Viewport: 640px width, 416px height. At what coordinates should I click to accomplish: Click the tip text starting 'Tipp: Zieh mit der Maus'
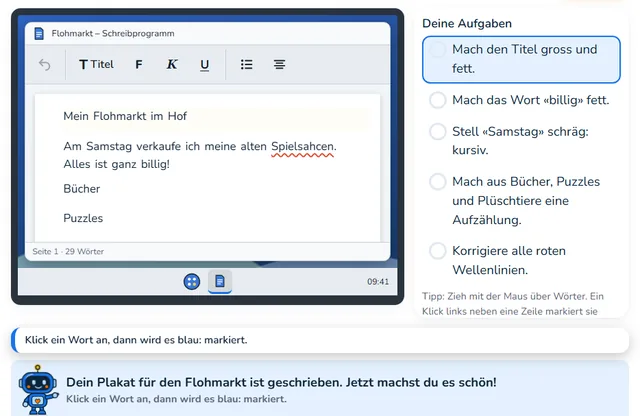pyautogui.click(x=513, y=304)
